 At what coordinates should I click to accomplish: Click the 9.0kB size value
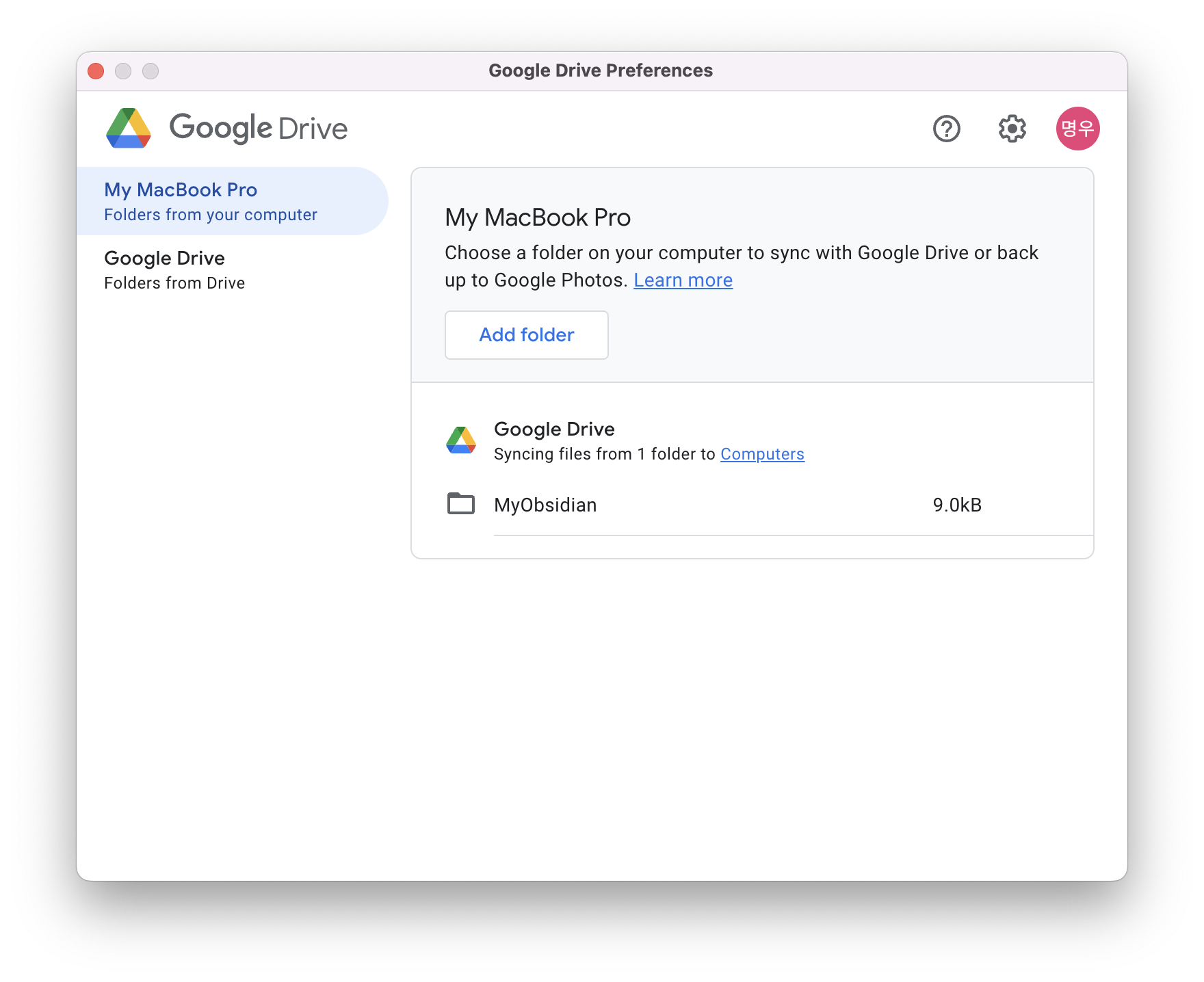tap(957, 505)
